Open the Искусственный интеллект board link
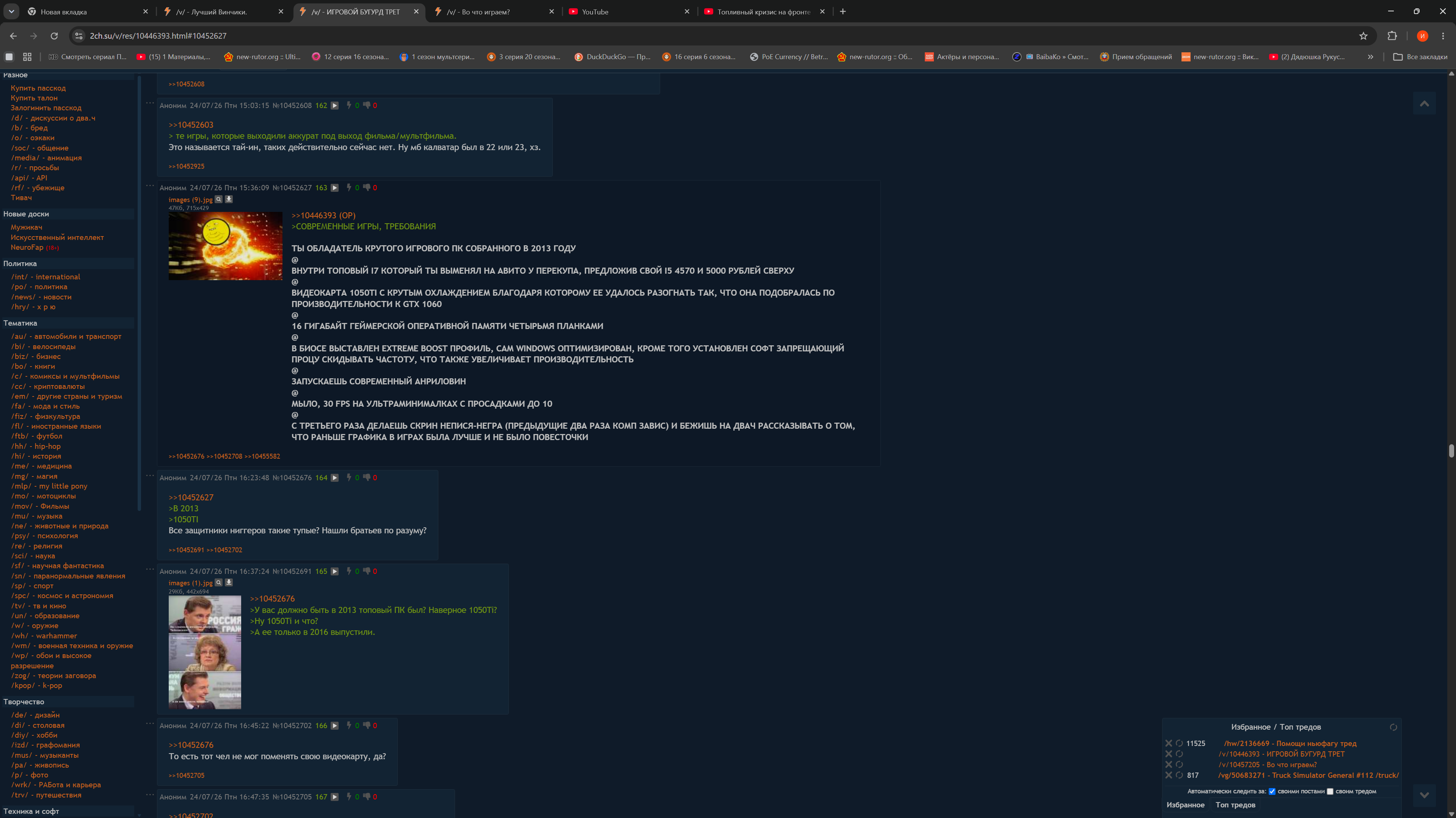The width and height of the screenshot is (1456, 818). [57, 237]
